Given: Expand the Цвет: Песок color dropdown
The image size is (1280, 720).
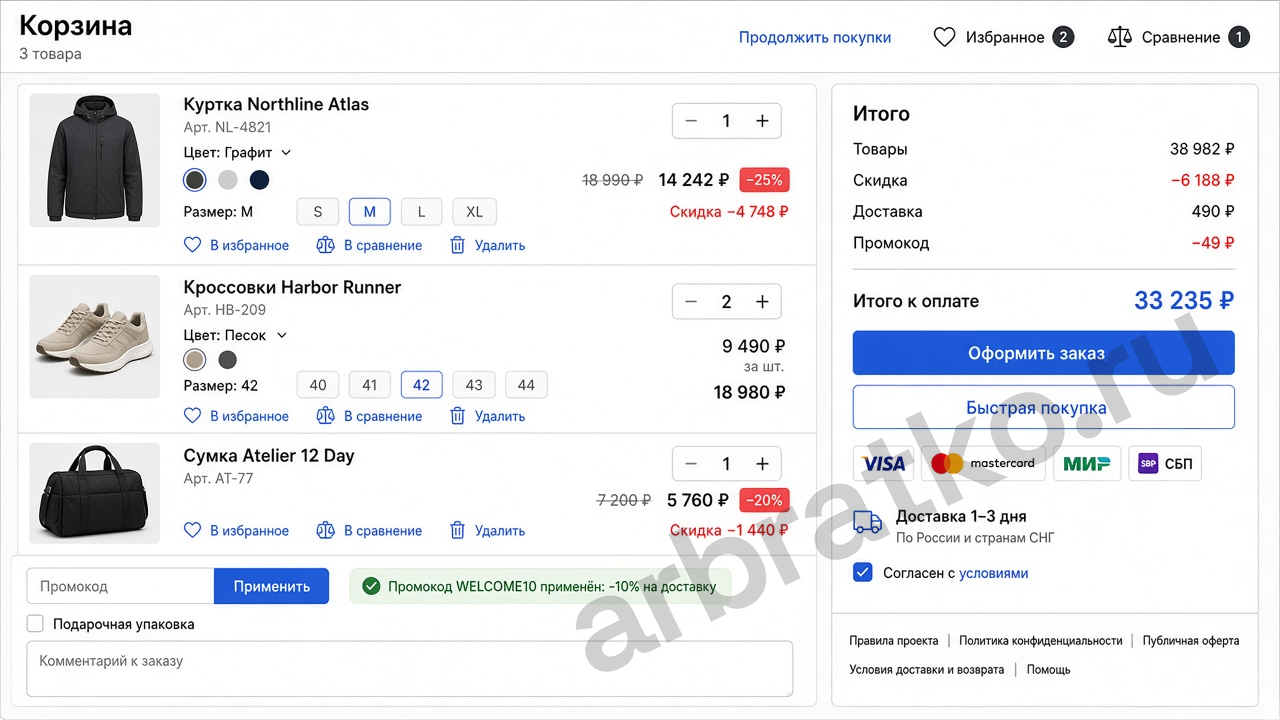Looking at the screenshot, I should (281, 336).
